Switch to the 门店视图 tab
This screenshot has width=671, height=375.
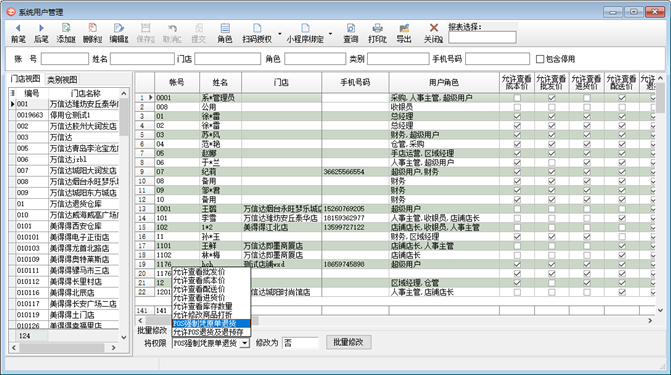point(26,79)
